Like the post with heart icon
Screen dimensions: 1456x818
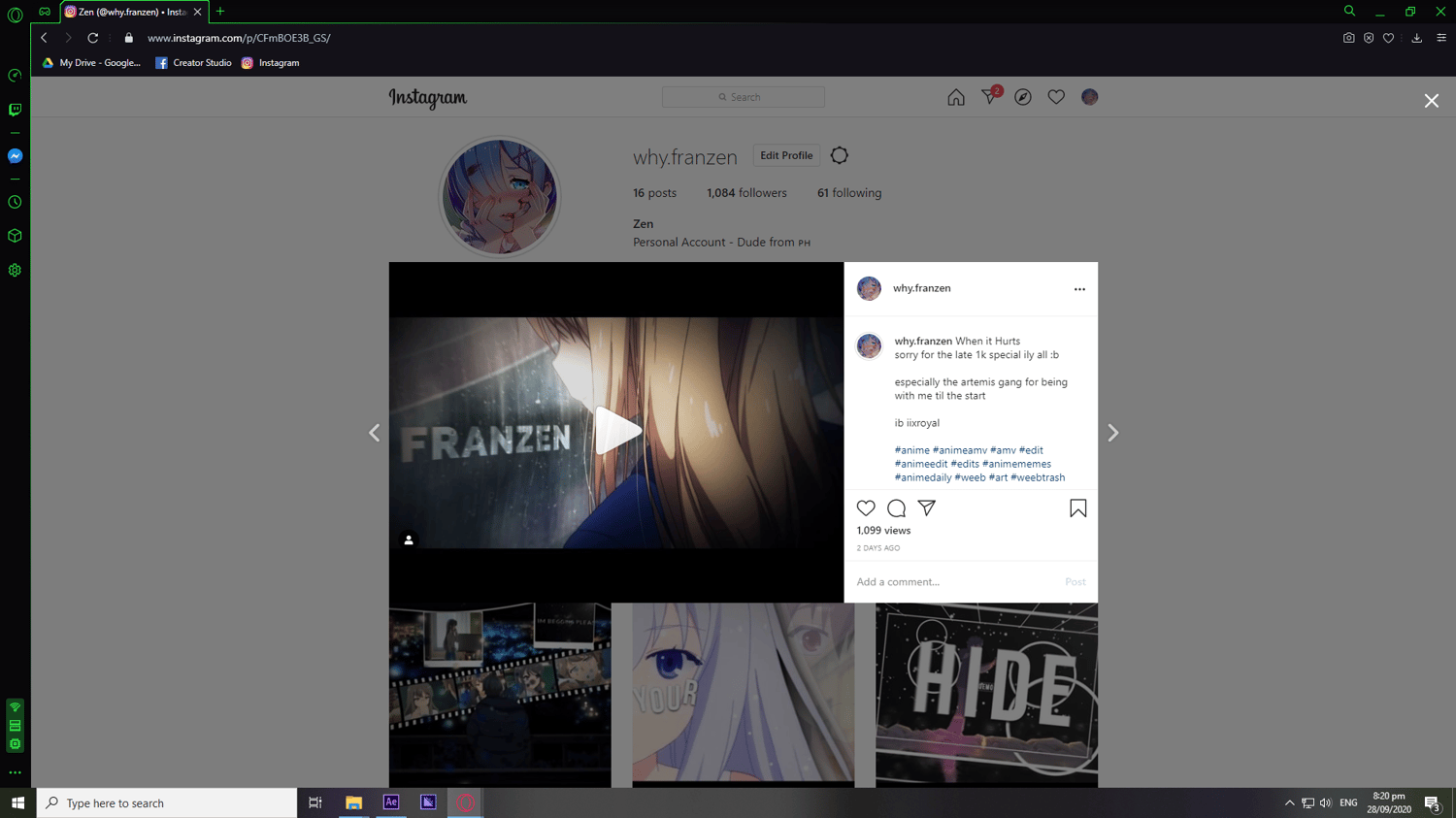coord(866,508)
